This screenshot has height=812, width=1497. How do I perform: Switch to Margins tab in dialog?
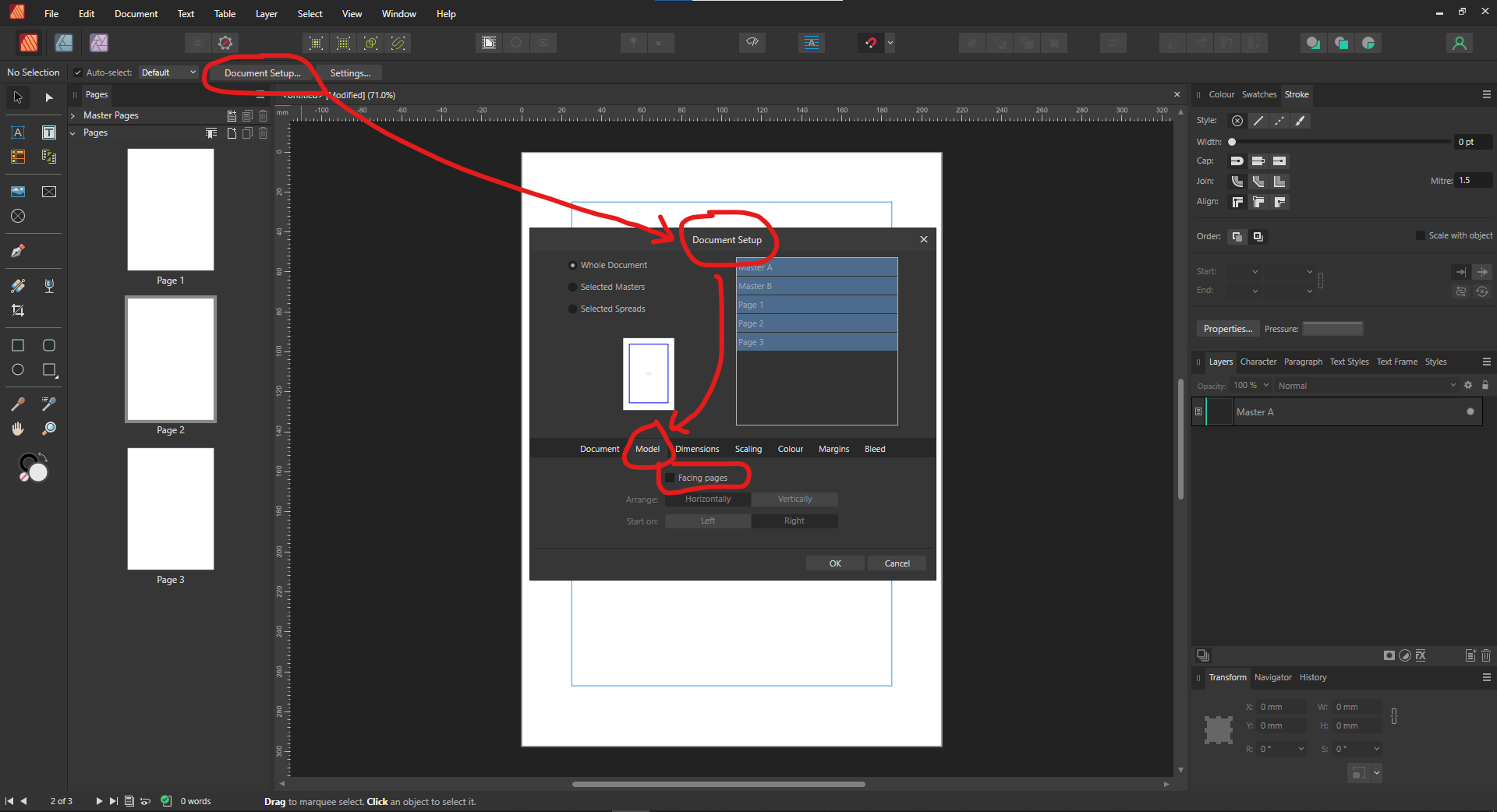point(833,449)
